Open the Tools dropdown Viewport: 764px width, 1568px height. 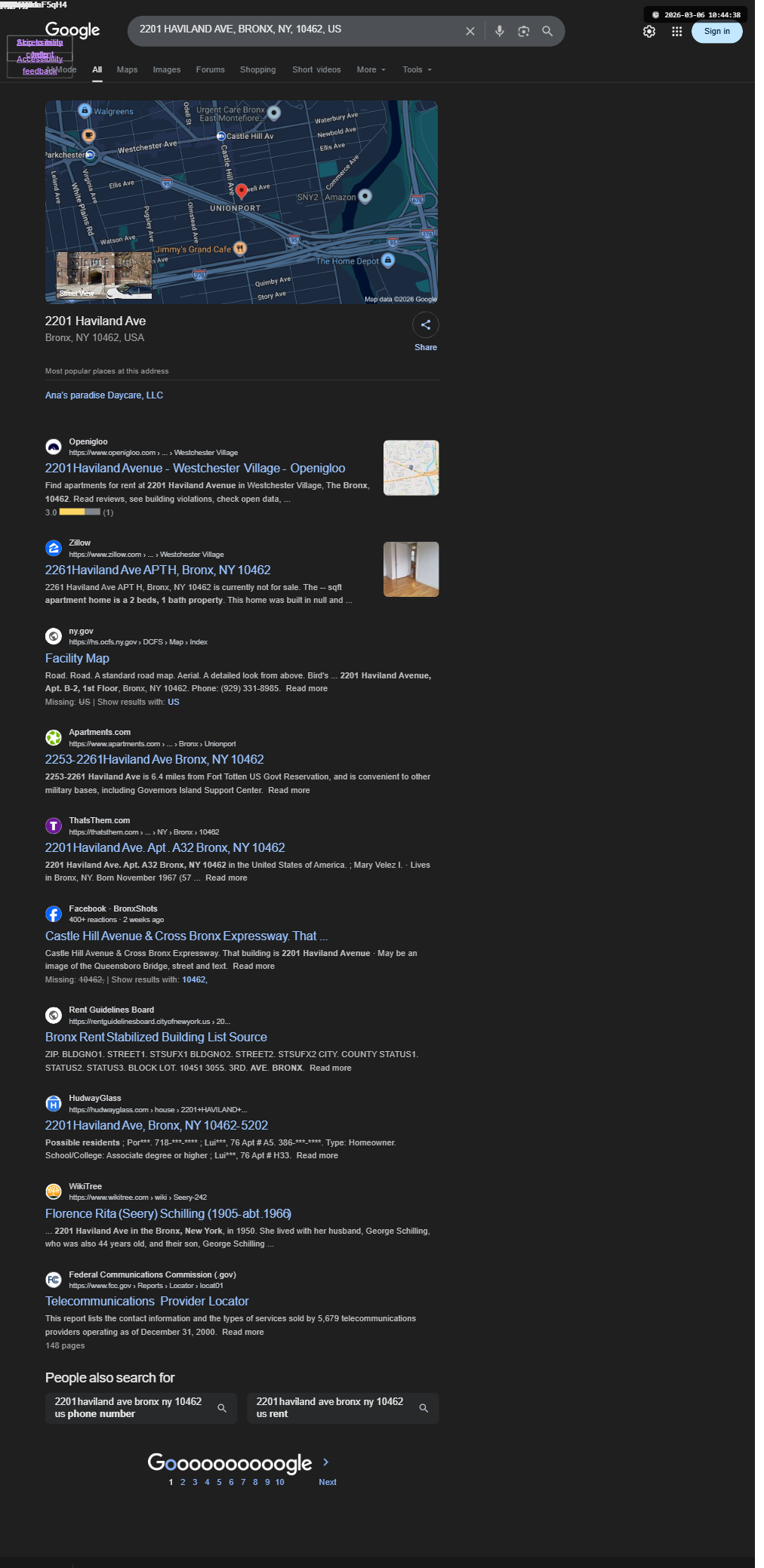(x=417, y=69)
